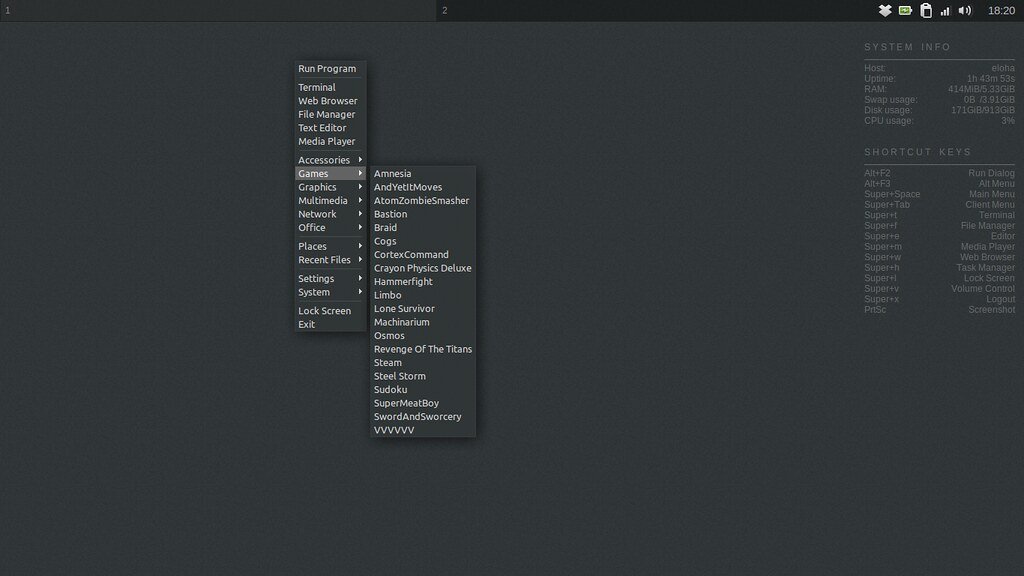The image size is (1024, 576).
Task: Launch Steam from the Games submenu
Action: pos(388,363)
